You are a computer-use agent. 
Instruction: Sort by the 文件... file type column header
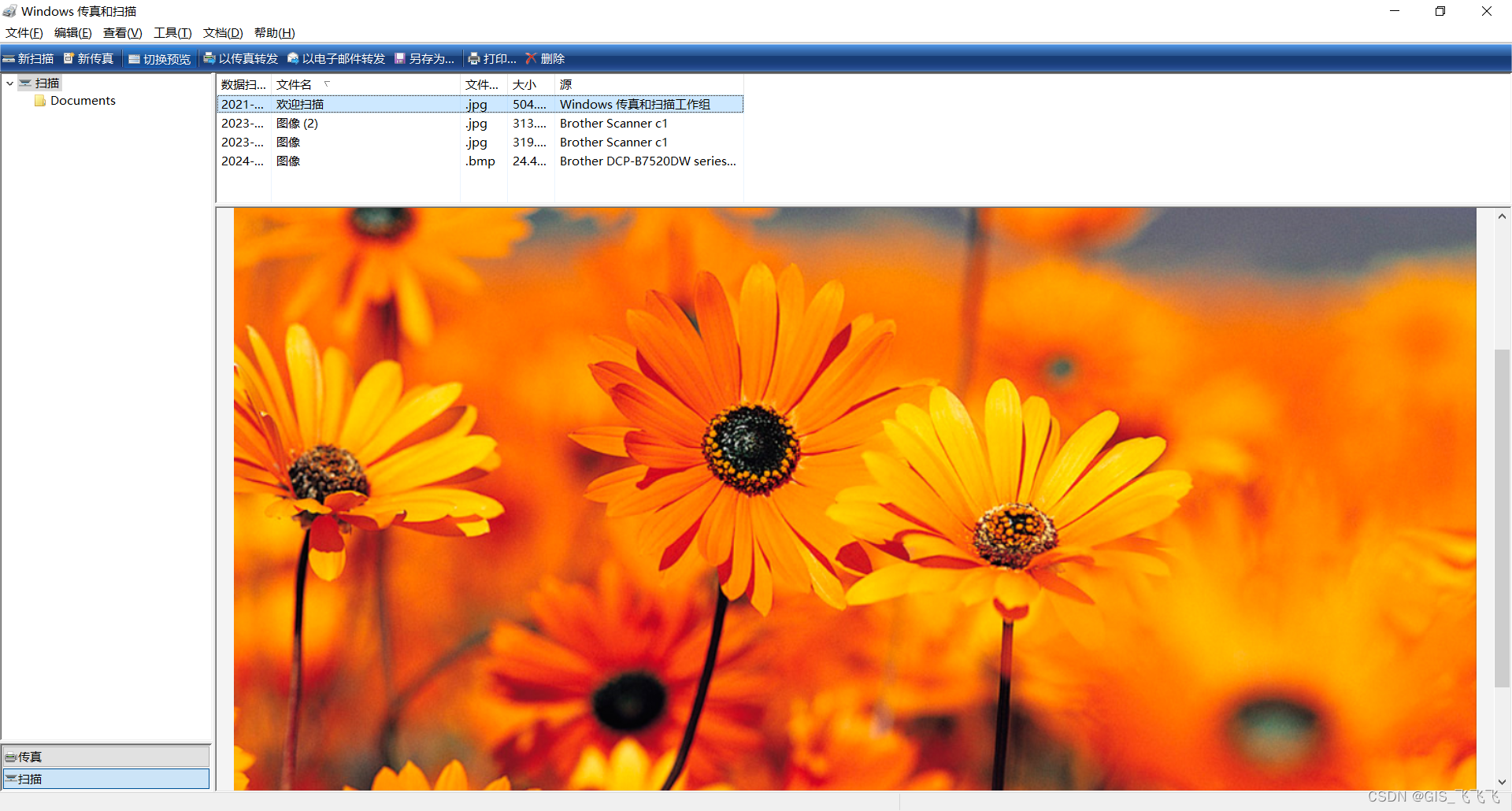tap(484, 84)
